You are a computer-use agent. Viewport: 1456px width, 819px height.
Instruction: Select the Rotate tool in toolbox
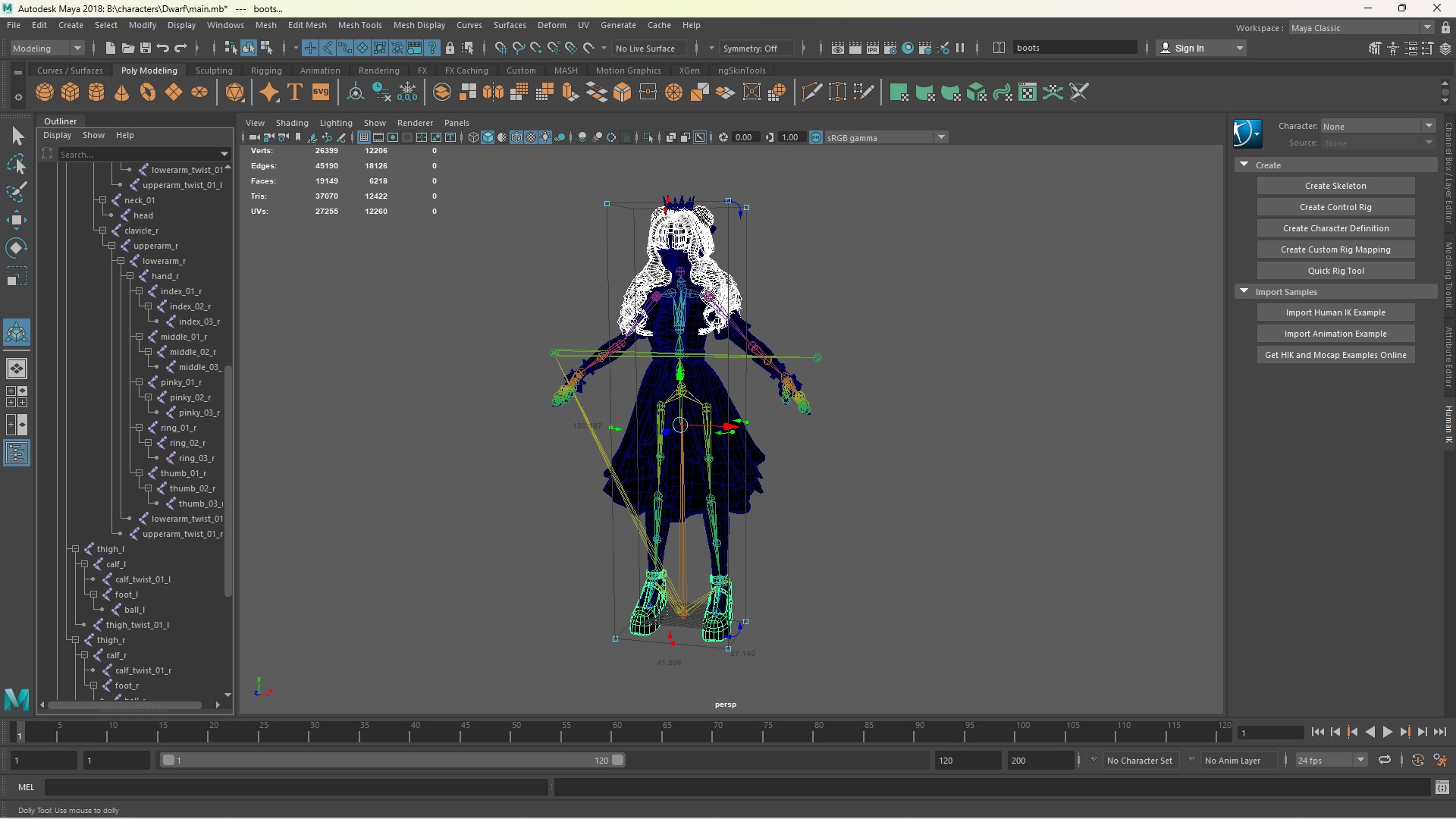point(17,248)
